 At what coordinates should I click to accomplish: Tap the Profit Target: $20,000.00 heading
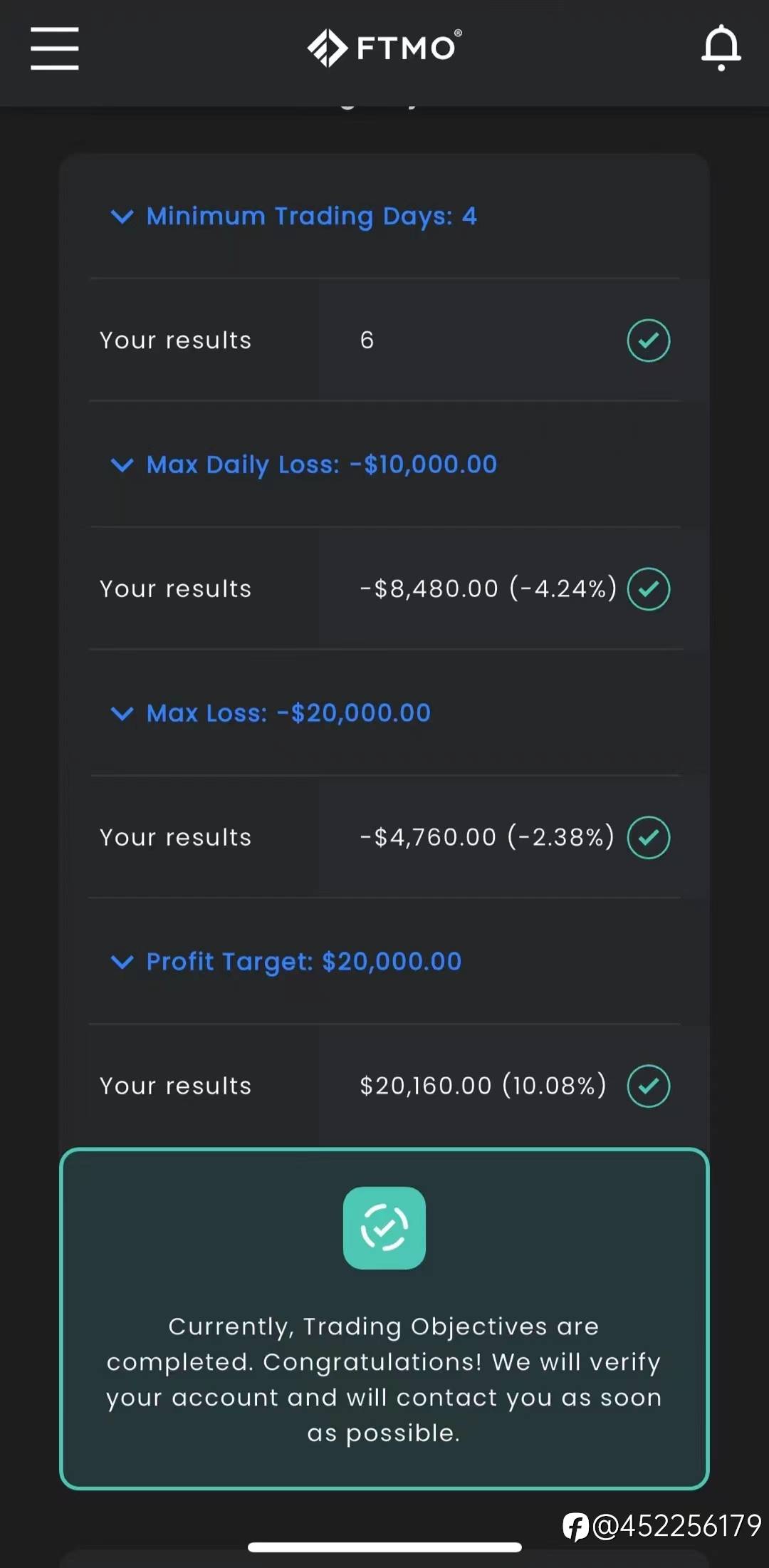click(x=304, y=962)
